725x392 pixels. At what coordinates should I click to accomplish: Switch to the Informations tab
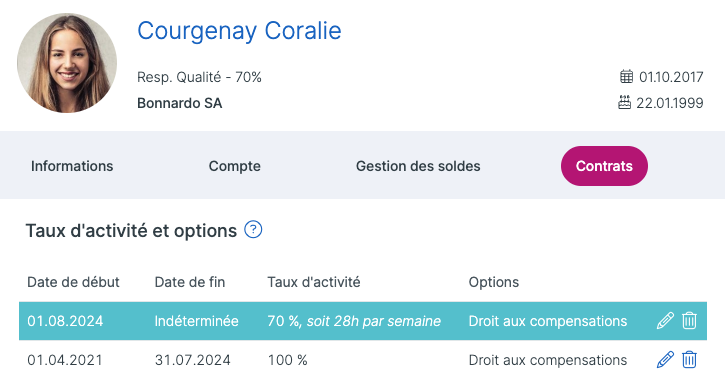[72, 166]
